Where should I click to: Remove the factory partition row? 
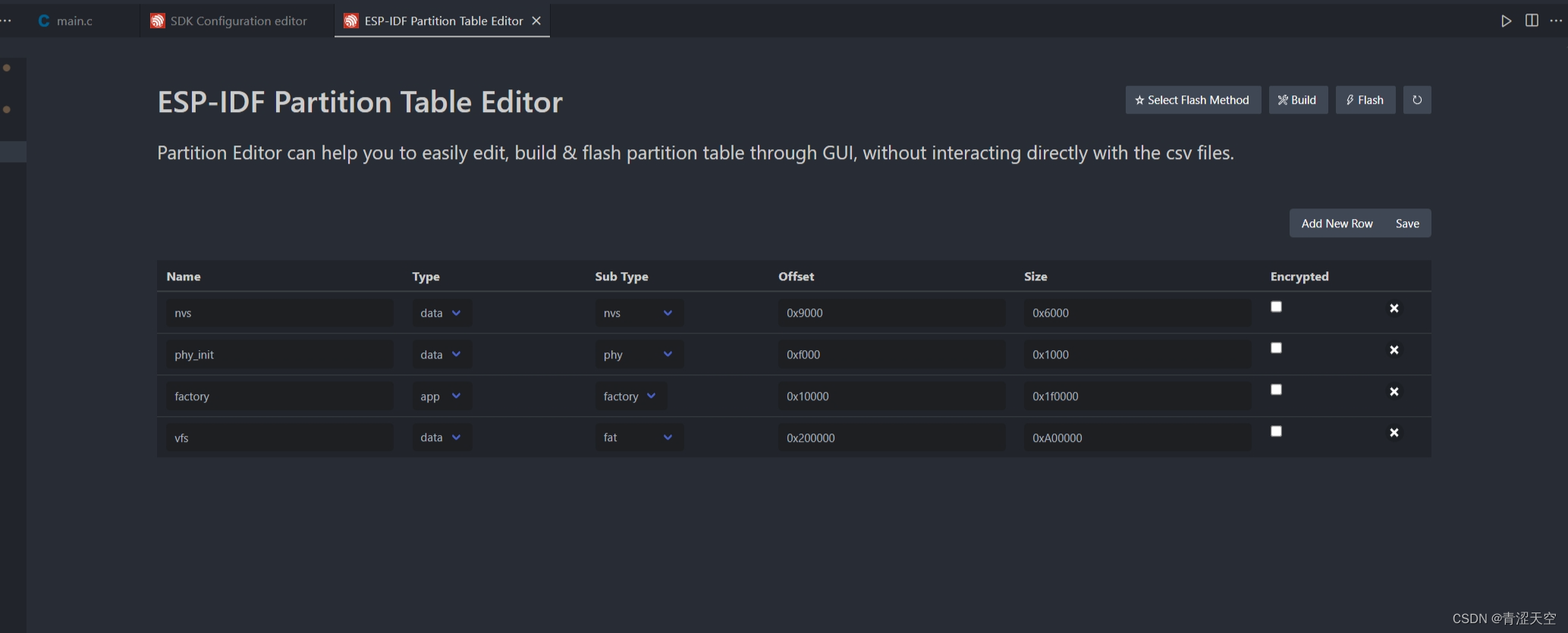(1394, 392)
